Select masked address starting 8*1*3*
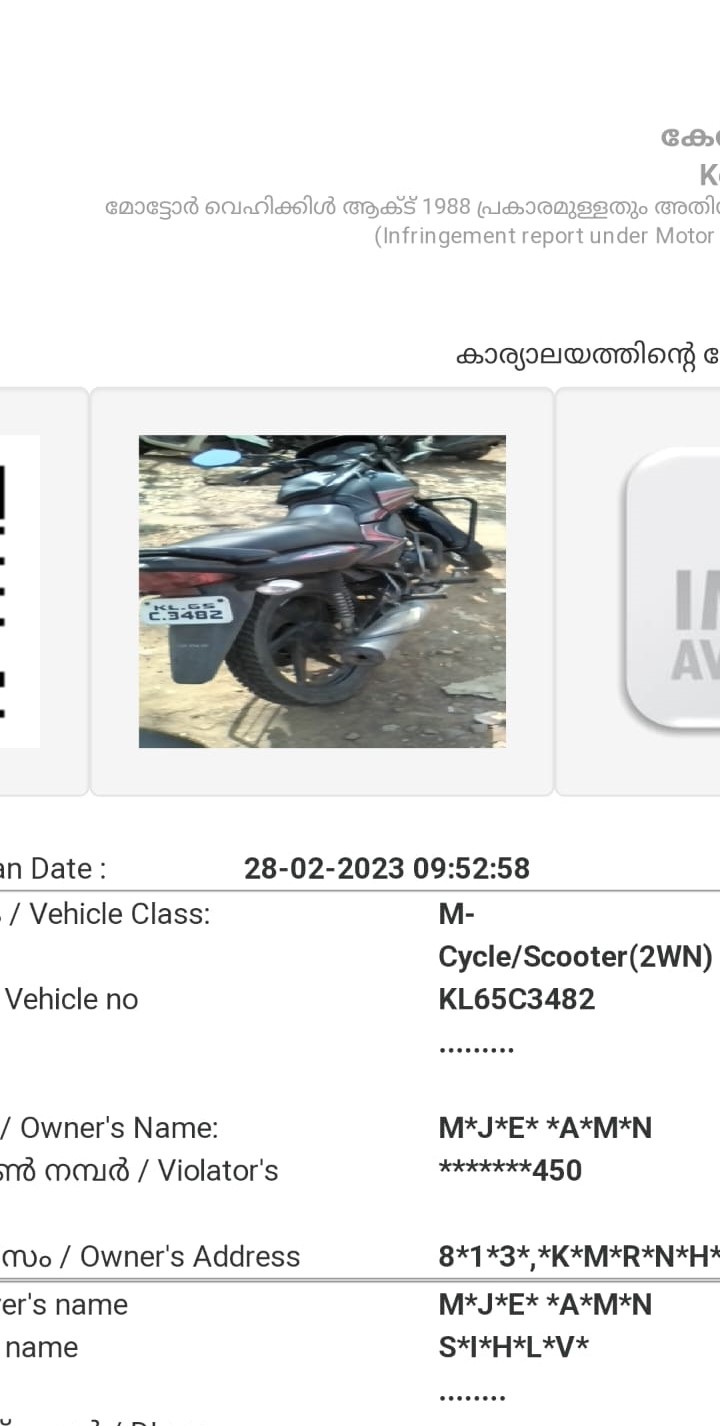This screenshot has height=1426, width=720. (579, 1256)
